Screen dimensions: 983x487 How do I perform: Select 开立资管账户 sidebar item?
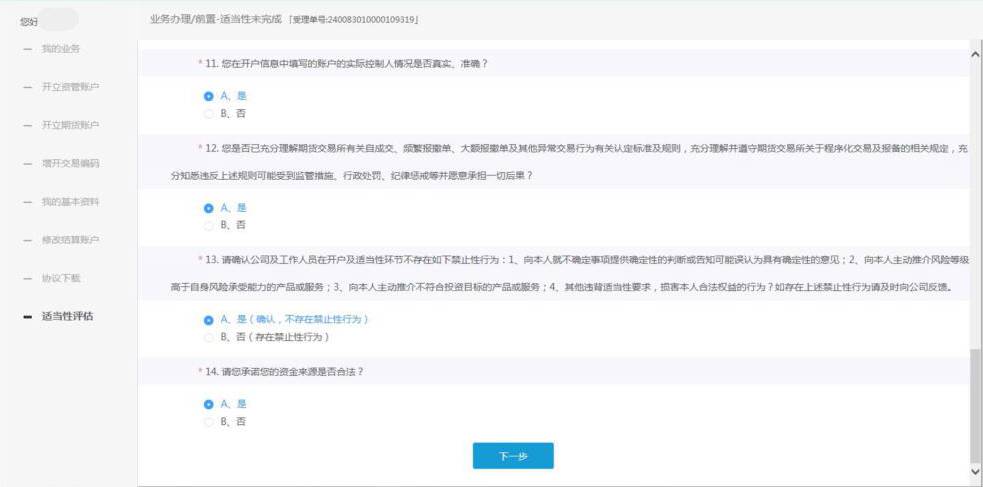point(70,87)
